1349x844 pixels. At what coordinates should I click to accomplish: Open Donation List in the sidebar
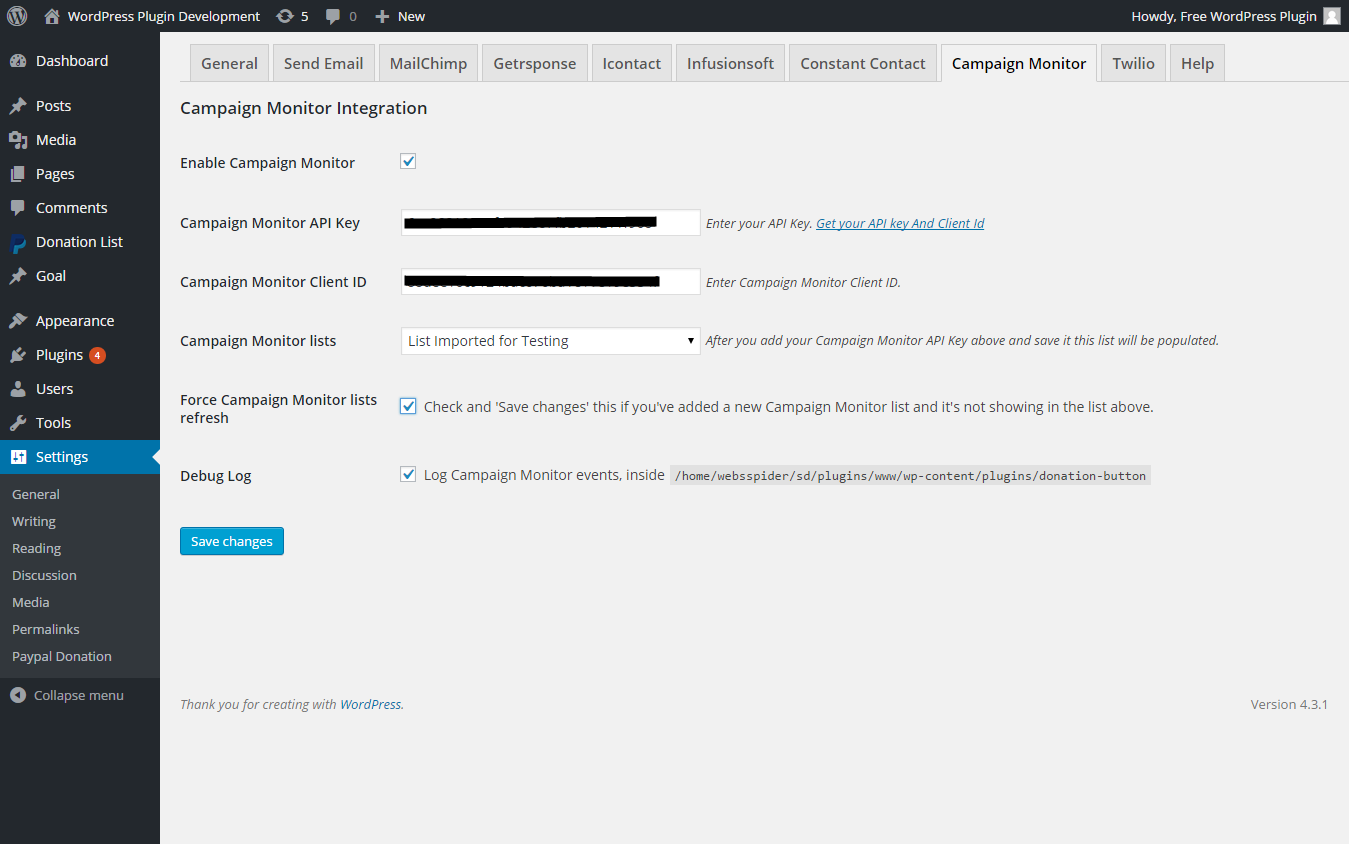click(x=80, y=242)
